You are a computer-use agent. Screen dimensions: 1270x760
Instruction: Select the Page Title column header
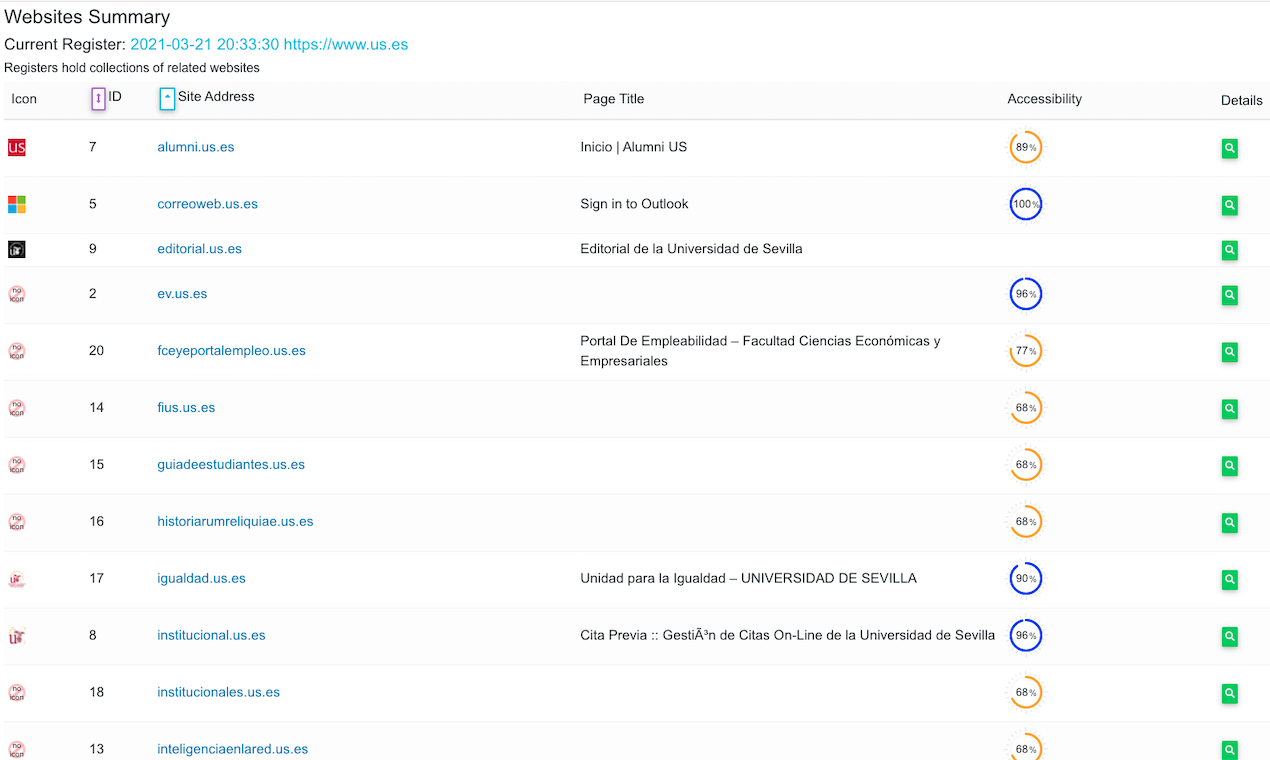[613, 99]
